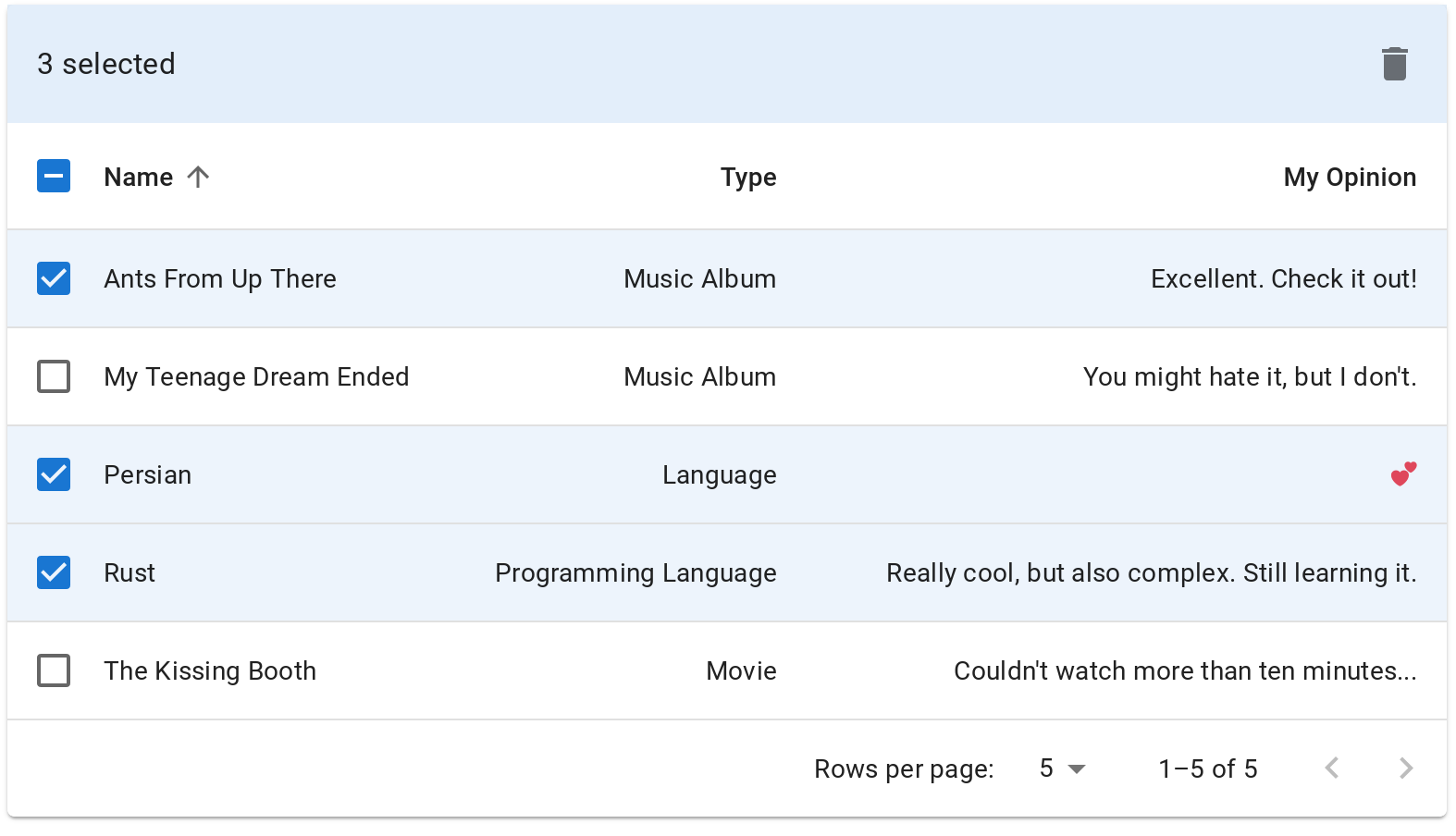
Task: Click Music Album in My Teenage Dream row
Action: click(700, 377)
